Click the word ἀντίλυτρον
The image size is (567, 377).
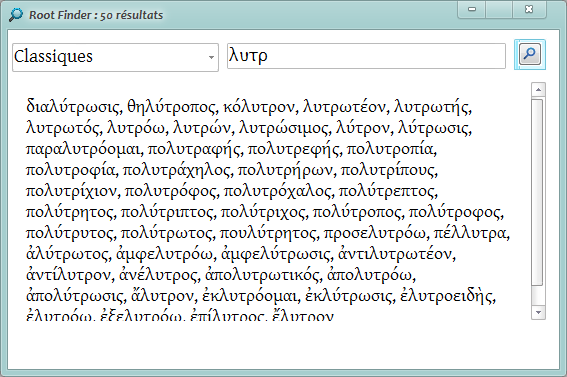coord(68,275)
